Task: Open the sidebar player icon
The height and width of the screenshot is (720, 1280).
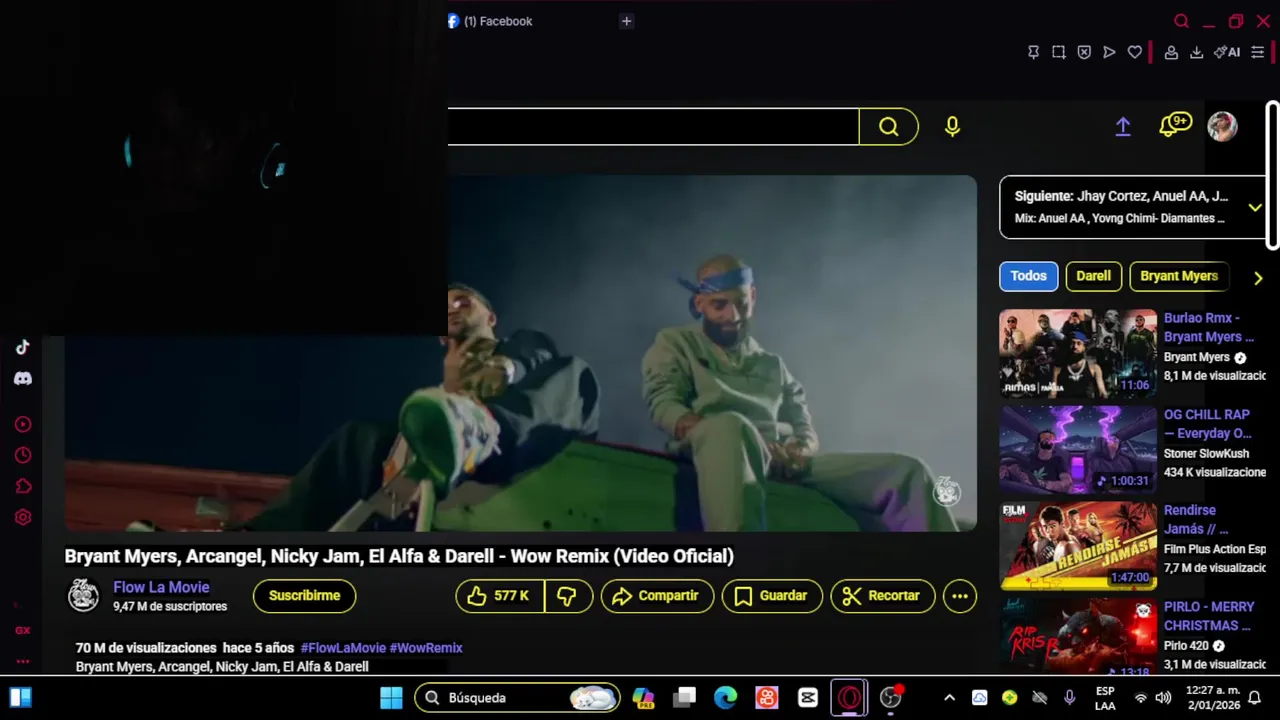Action: point(23,424)
